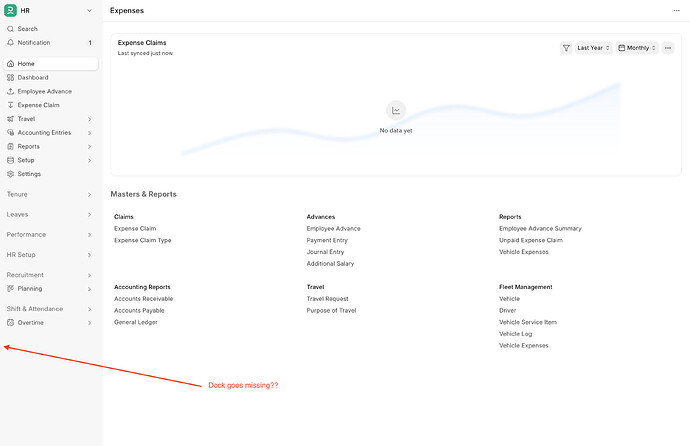Open the Unpaid Expense Claim report
The height and width of the screenshot is (446, 690).
531,240
